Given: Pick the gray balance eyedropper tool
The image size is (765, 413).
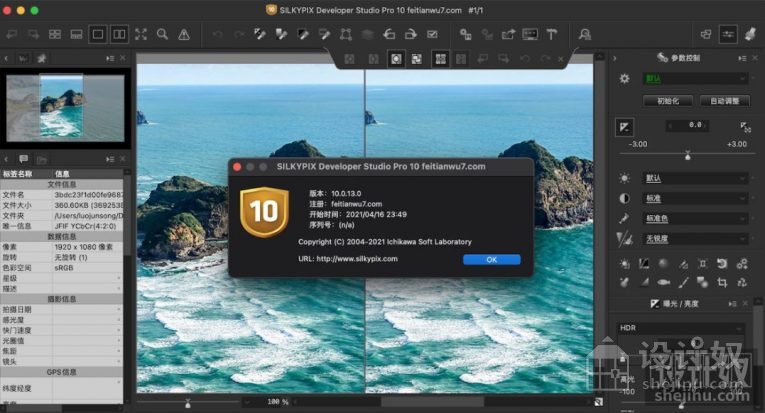Looking at the screenshot, I should click(x=282, y=34).
